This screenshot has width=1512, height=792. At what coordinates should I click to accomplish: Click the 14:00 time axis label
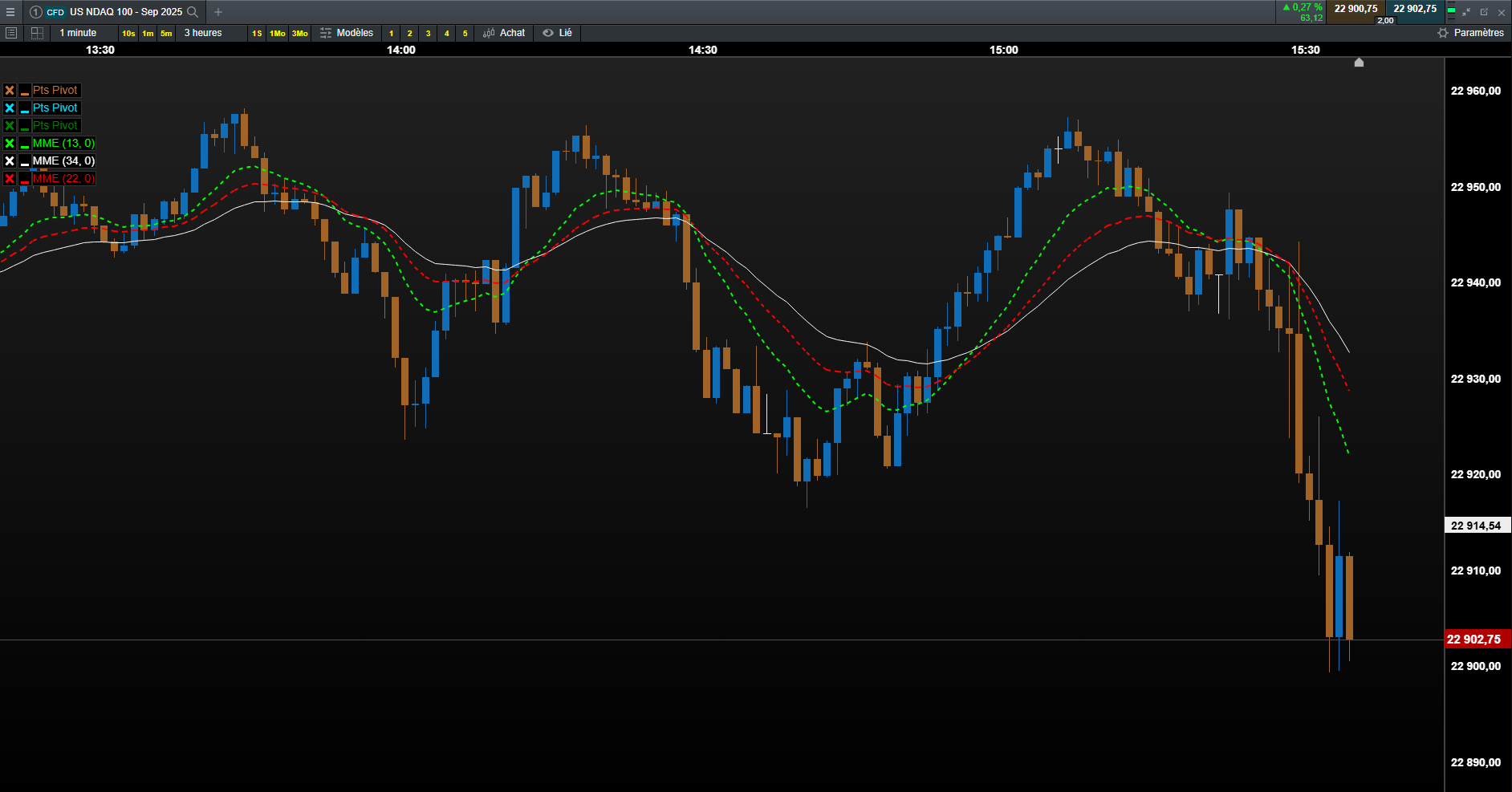(401, 50)
